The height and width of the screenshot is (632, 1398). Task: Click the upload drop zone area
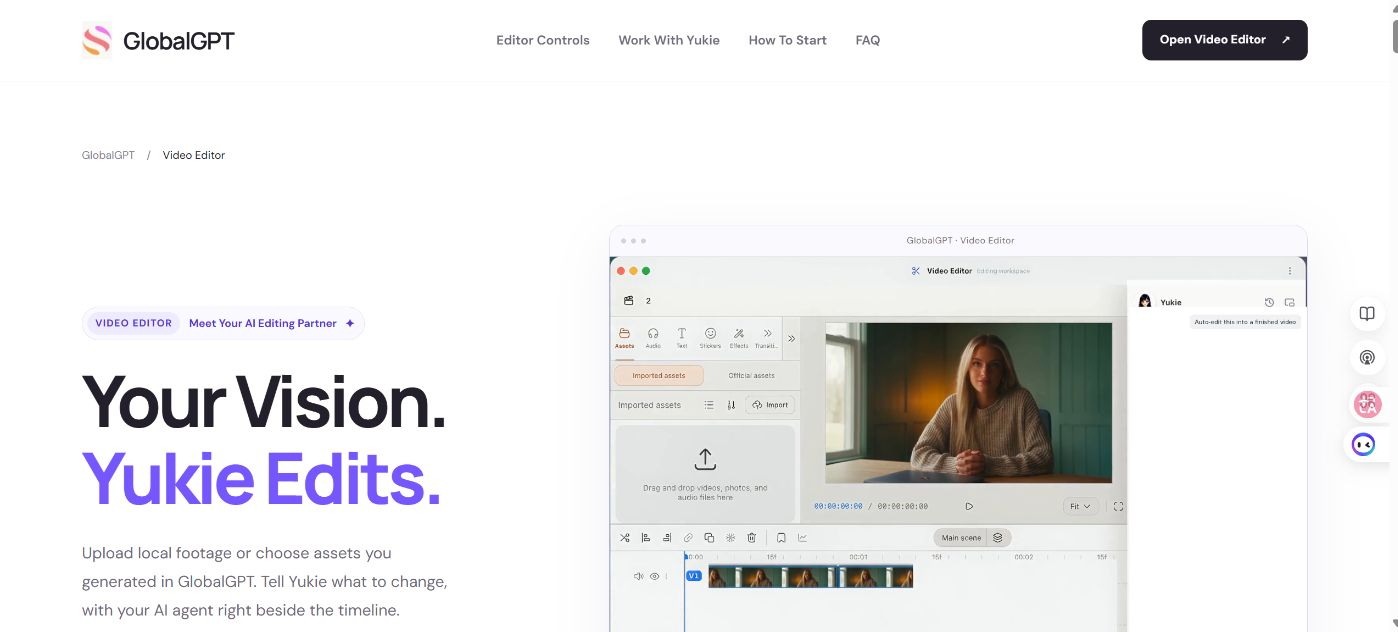click(x=705, y=473)
